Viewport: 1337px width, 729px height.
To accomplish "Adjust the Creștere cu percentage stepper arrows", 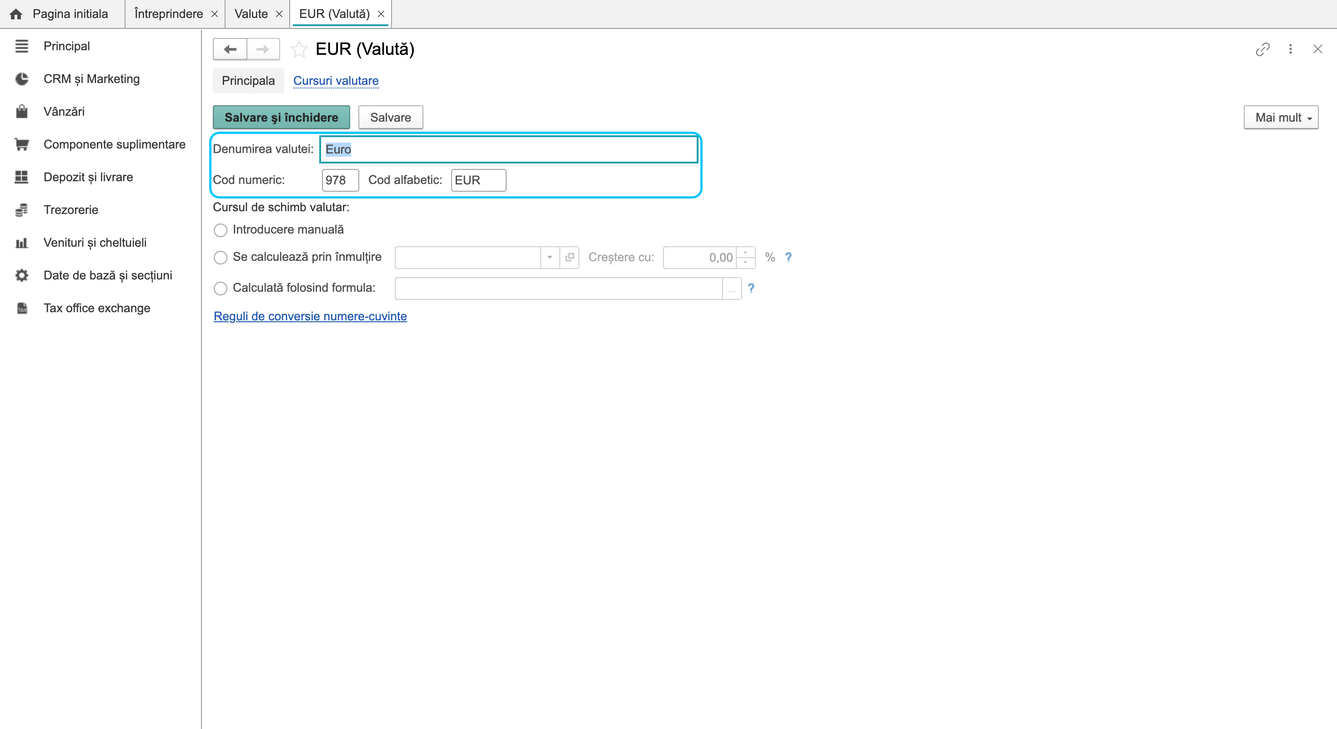I will tap(746, 258).
